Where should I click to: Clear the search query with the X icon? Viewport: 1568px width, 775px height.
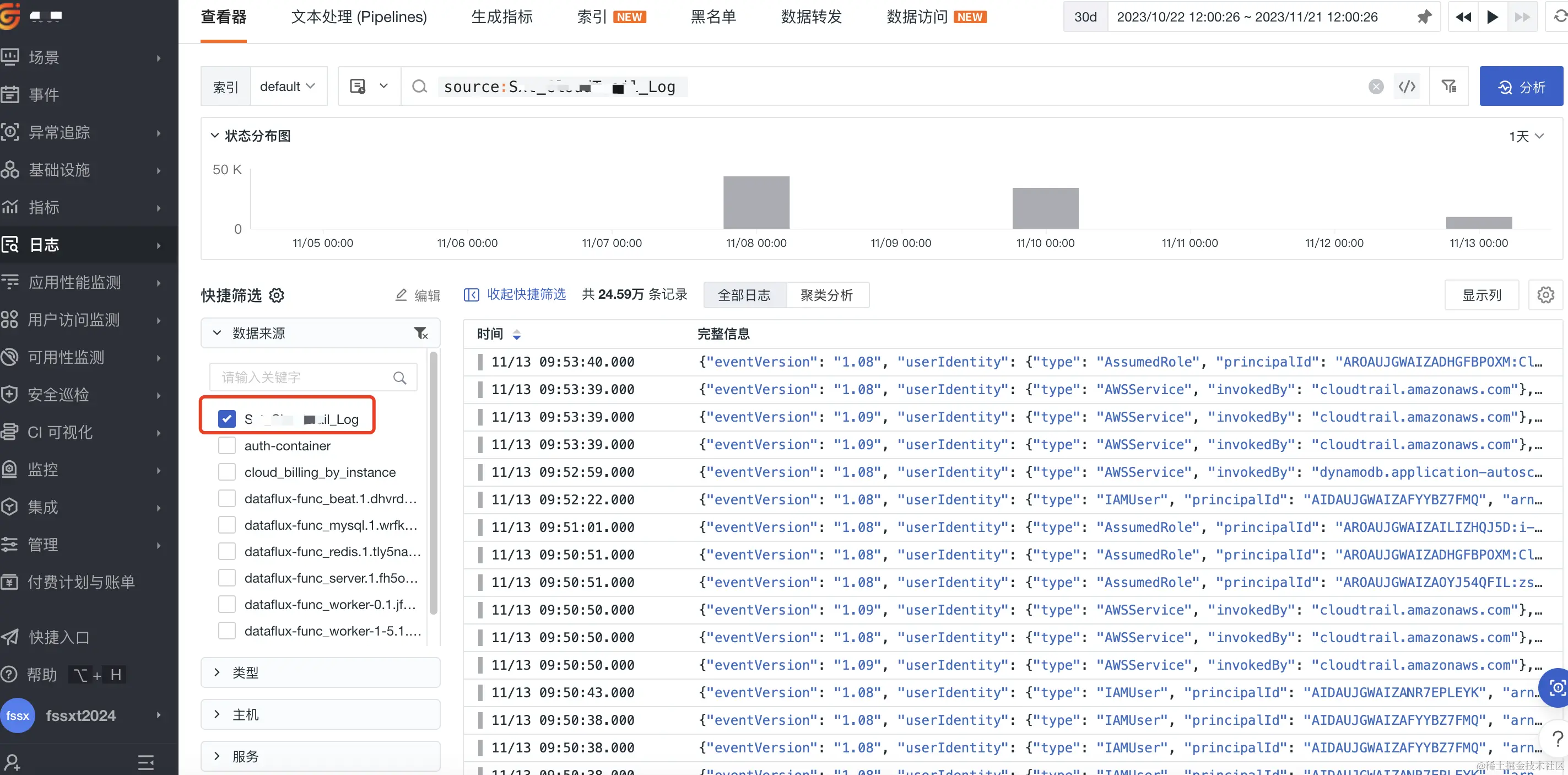point(1376,87)
